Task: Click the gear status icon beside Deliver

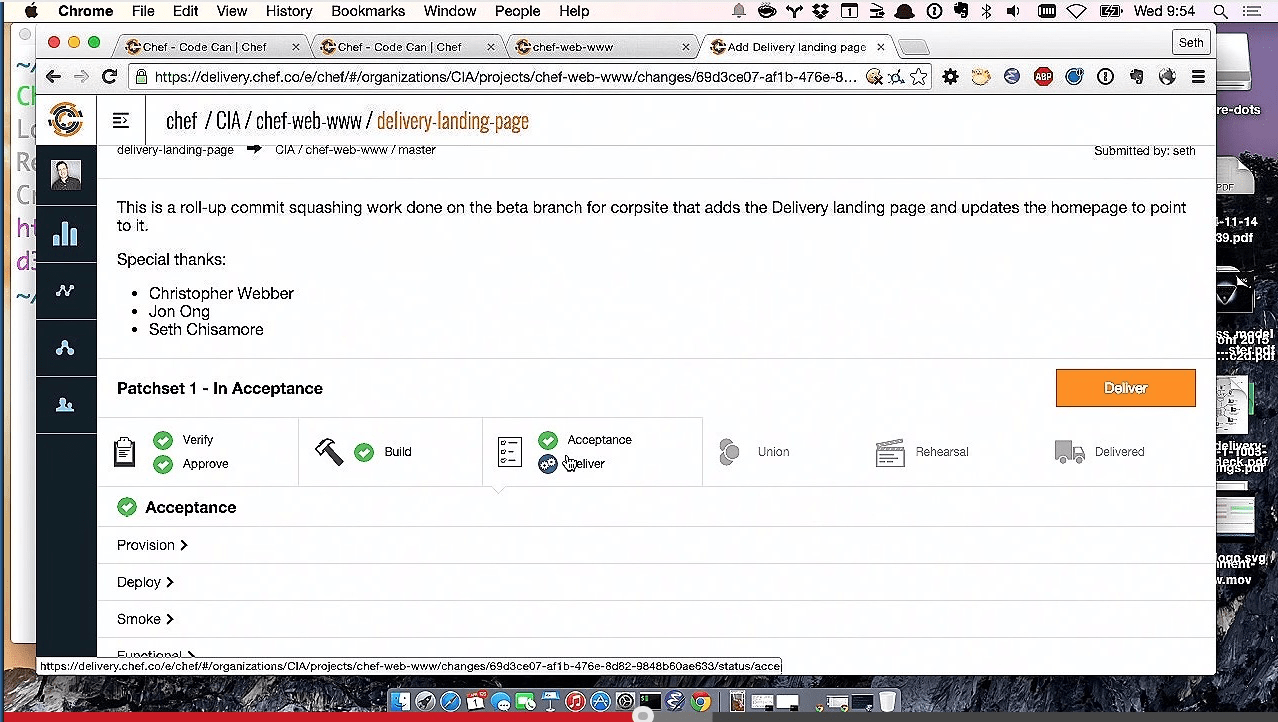Action: 548,464
